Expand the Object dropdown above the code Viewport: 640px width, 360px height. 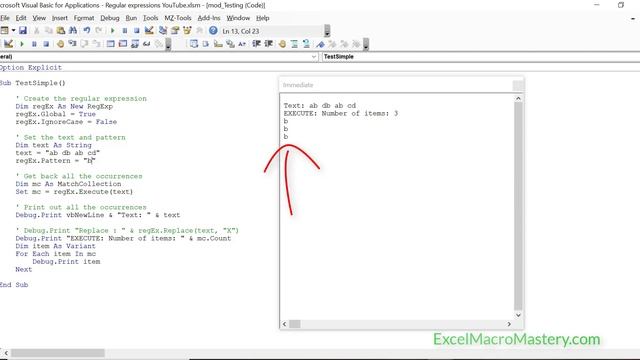[314, 57]
